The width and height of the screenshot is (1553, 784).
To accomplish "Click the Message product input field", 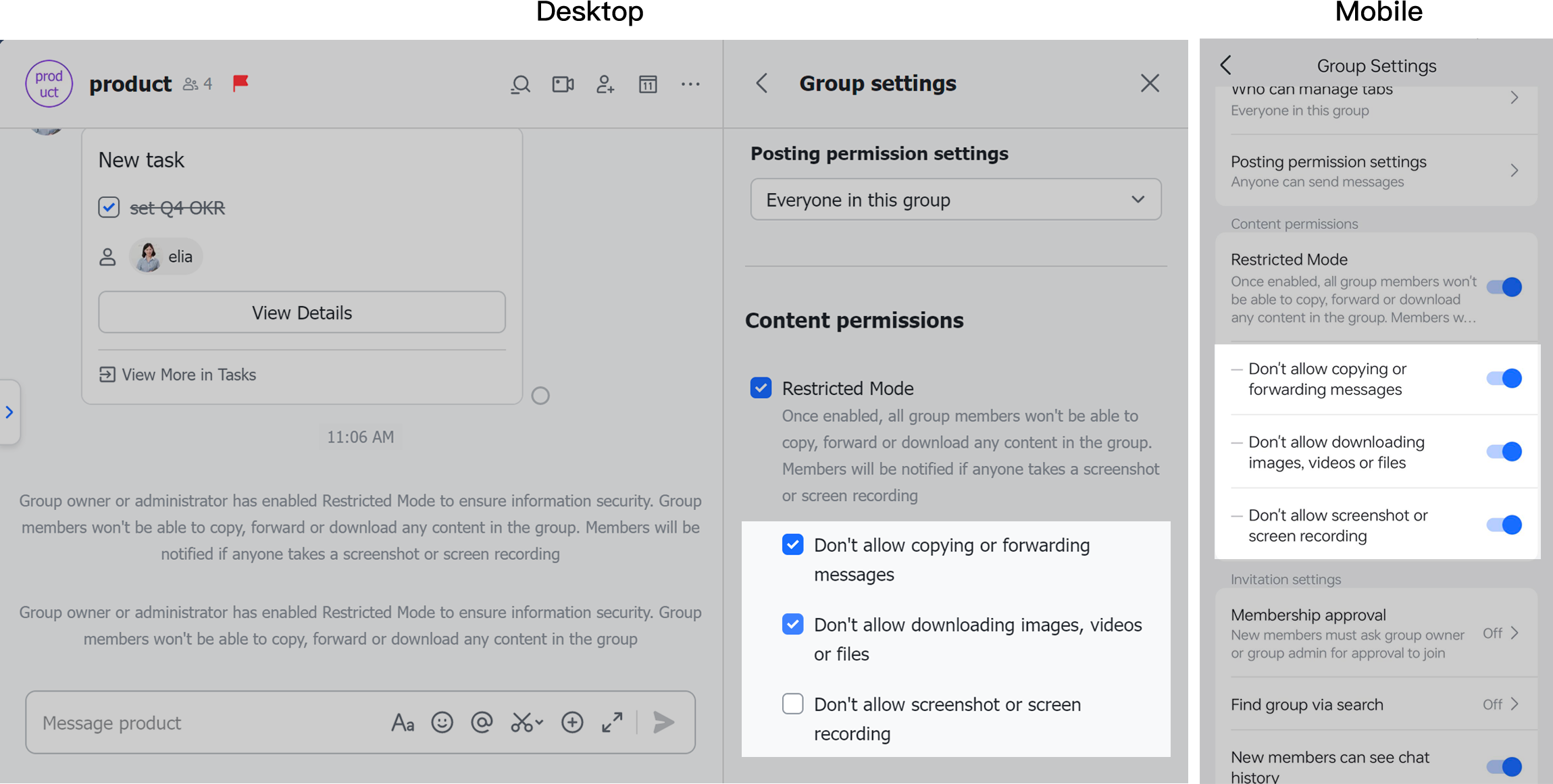I will pyautogui.click(x=203, y=723).
